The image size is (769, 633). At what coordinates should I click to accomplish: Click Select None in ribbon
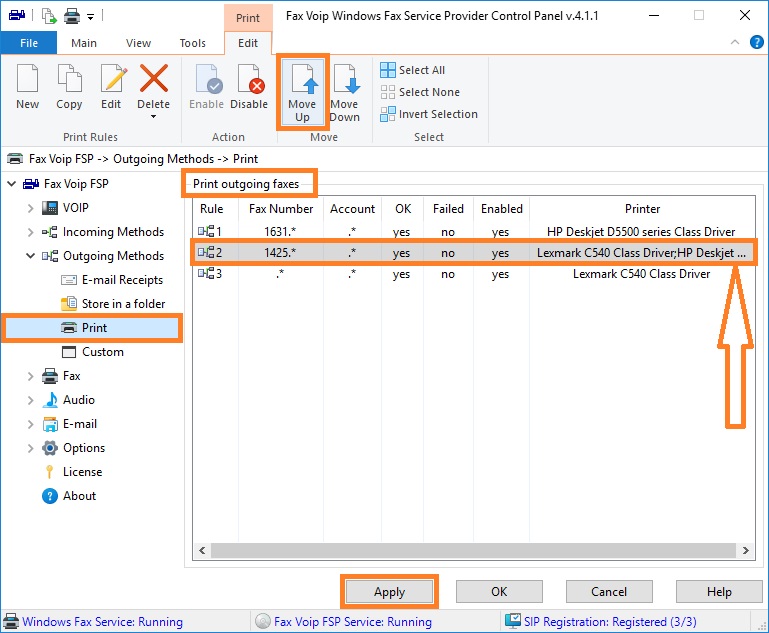coord(420,92)
